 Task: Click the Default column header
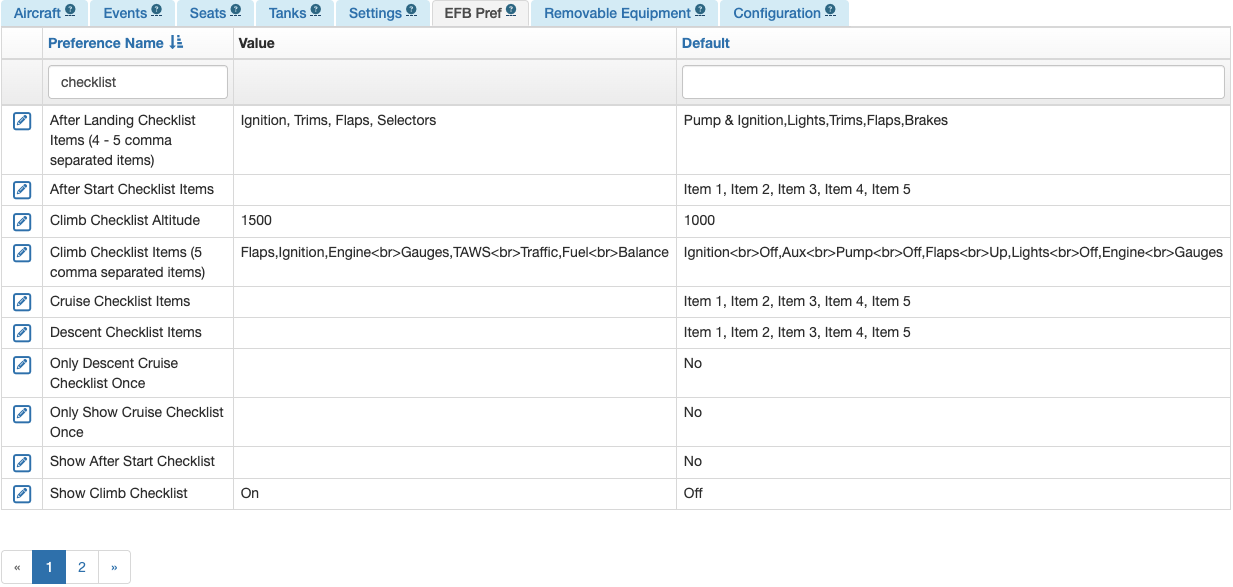(706, 43)
